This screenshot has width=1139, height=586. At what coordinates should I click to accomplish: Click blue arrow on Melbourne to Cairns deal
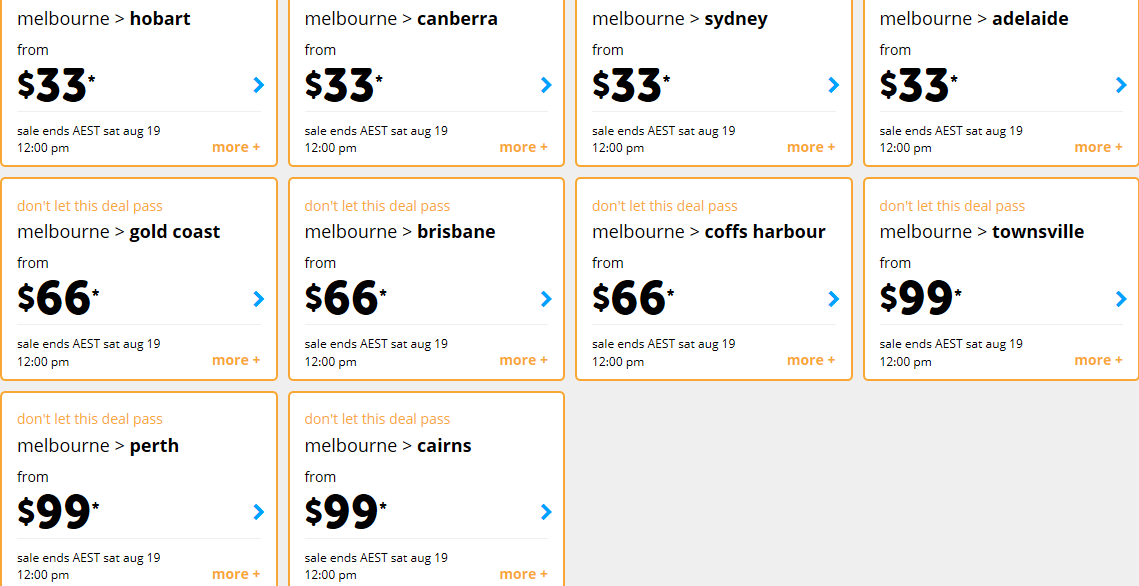[546, 513]
